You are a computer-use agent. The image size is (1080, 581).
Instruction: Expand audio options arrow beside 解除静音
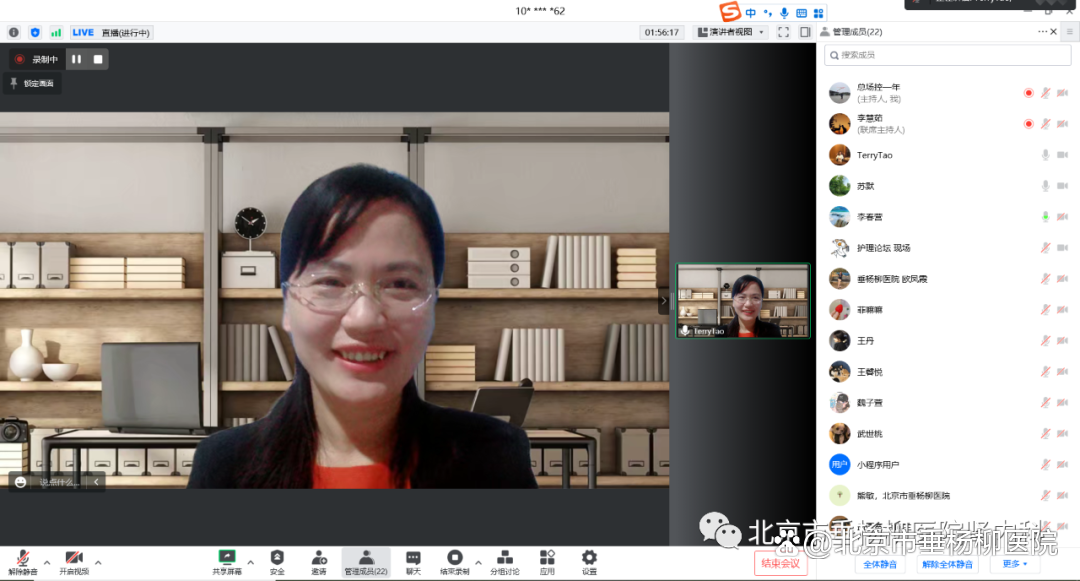click(x=46, y=562)
